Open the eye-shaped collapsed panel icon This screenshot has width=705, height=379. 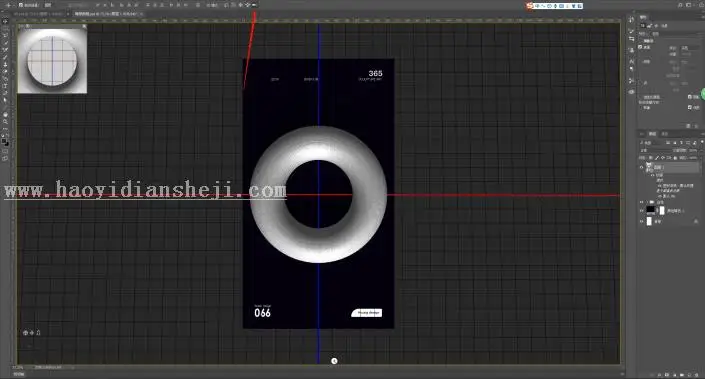coord(631,92)
